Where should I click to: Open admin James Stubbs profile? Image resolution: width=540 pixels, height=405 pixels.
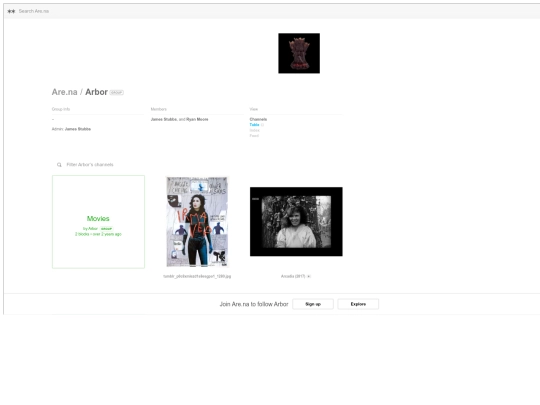78,129
